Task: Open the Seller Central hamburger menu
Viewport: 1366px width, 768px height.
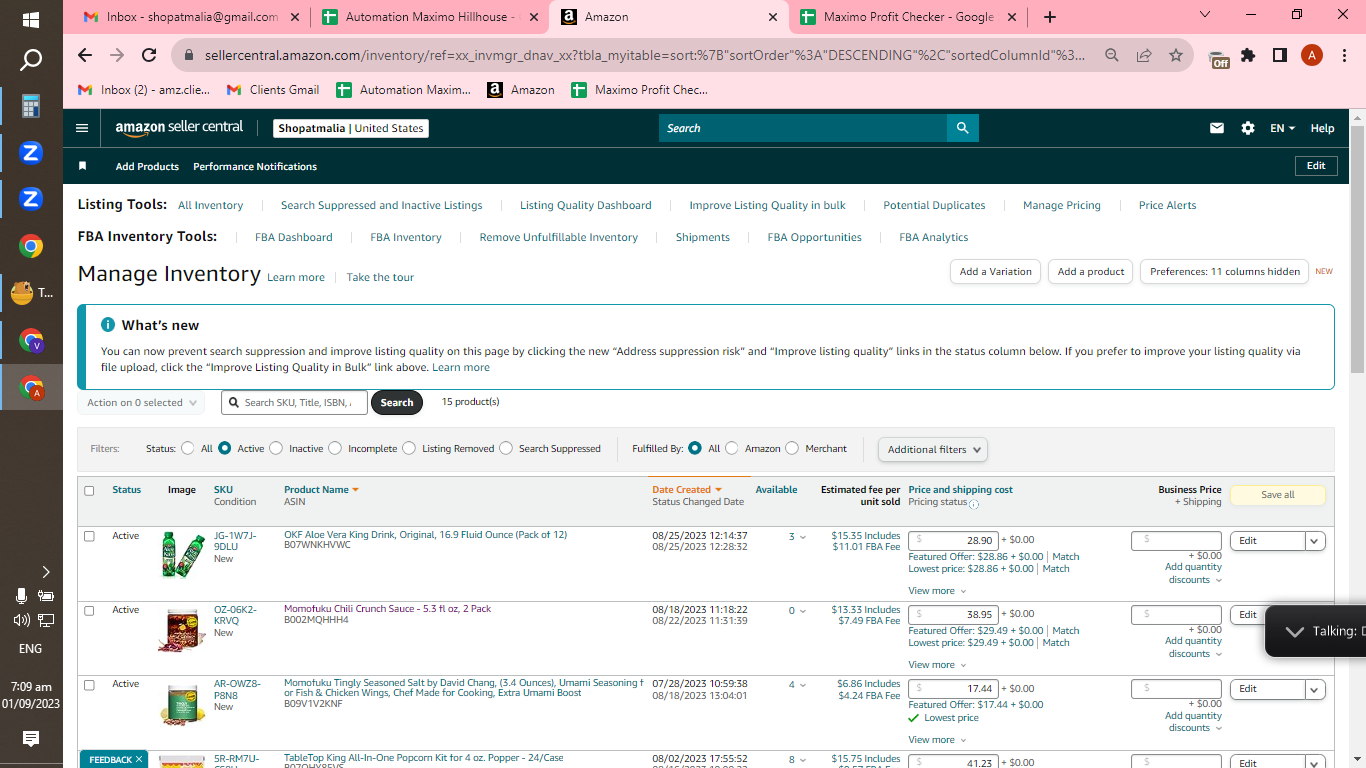Action: [x=82, y=128]
